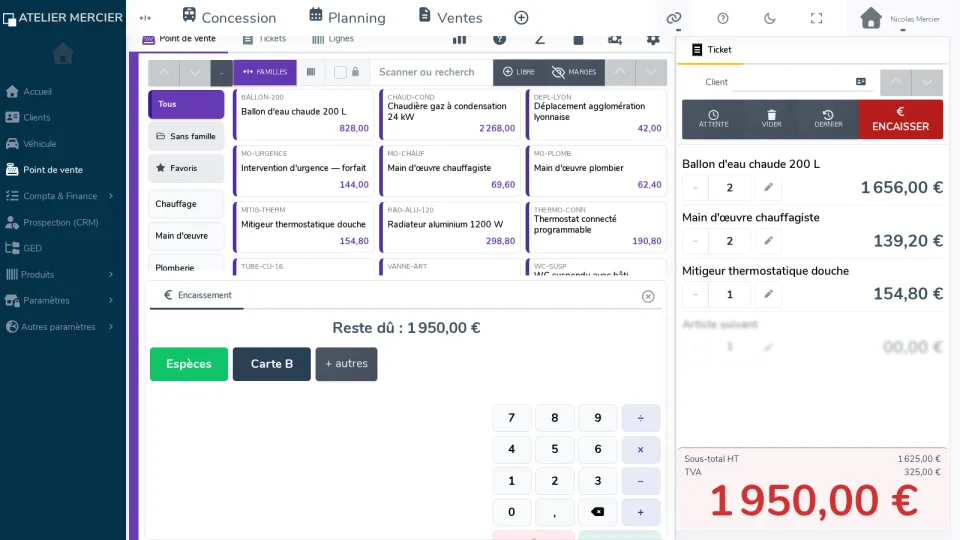
Task: Click the solid square icon in the POS toolbar
Action: 578,40
